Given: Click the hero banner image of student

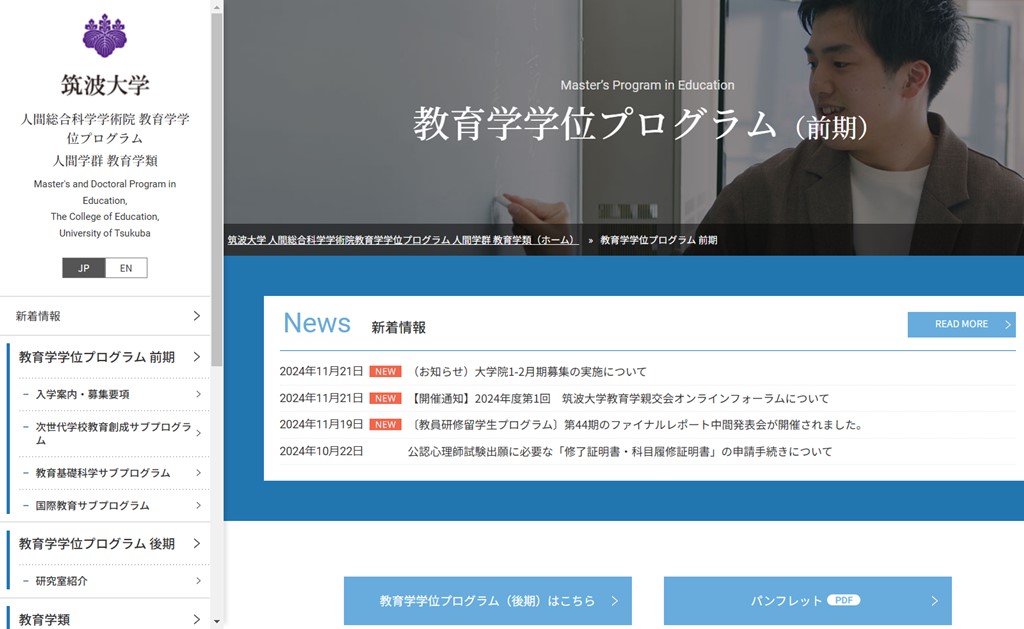Looking at the screenshot, I should pos(624,127).
